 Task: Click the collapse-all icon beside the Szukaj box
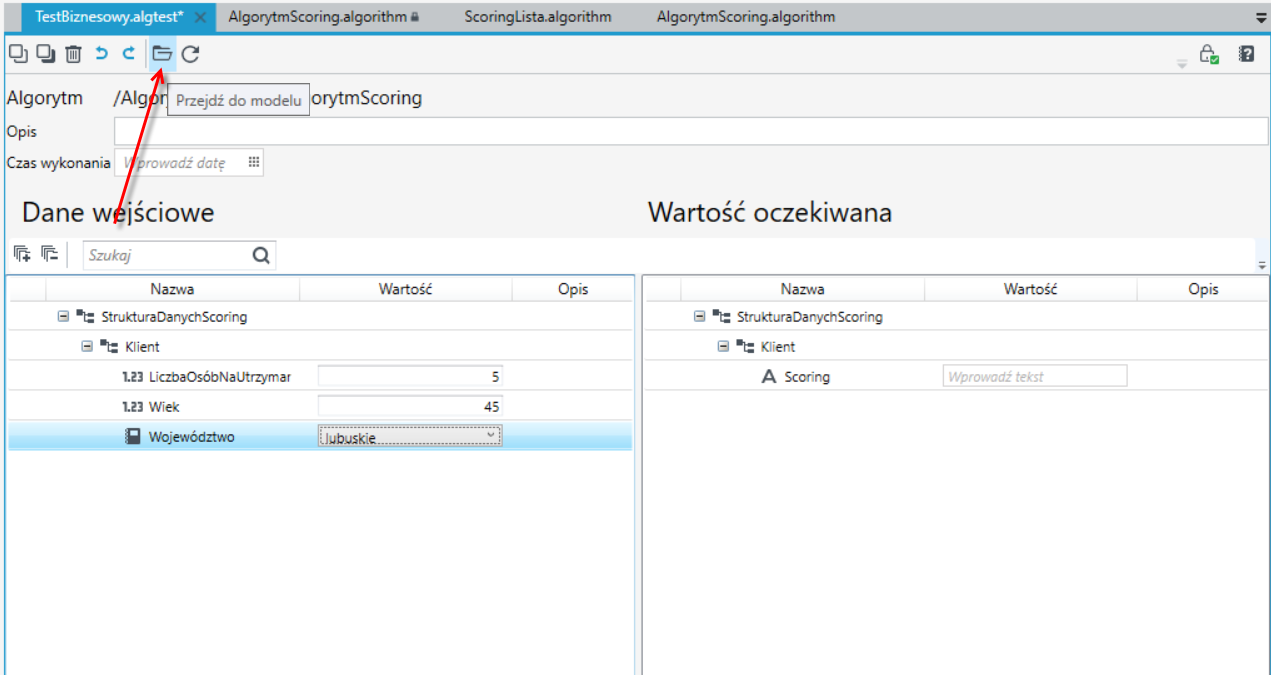coord(50,255)
